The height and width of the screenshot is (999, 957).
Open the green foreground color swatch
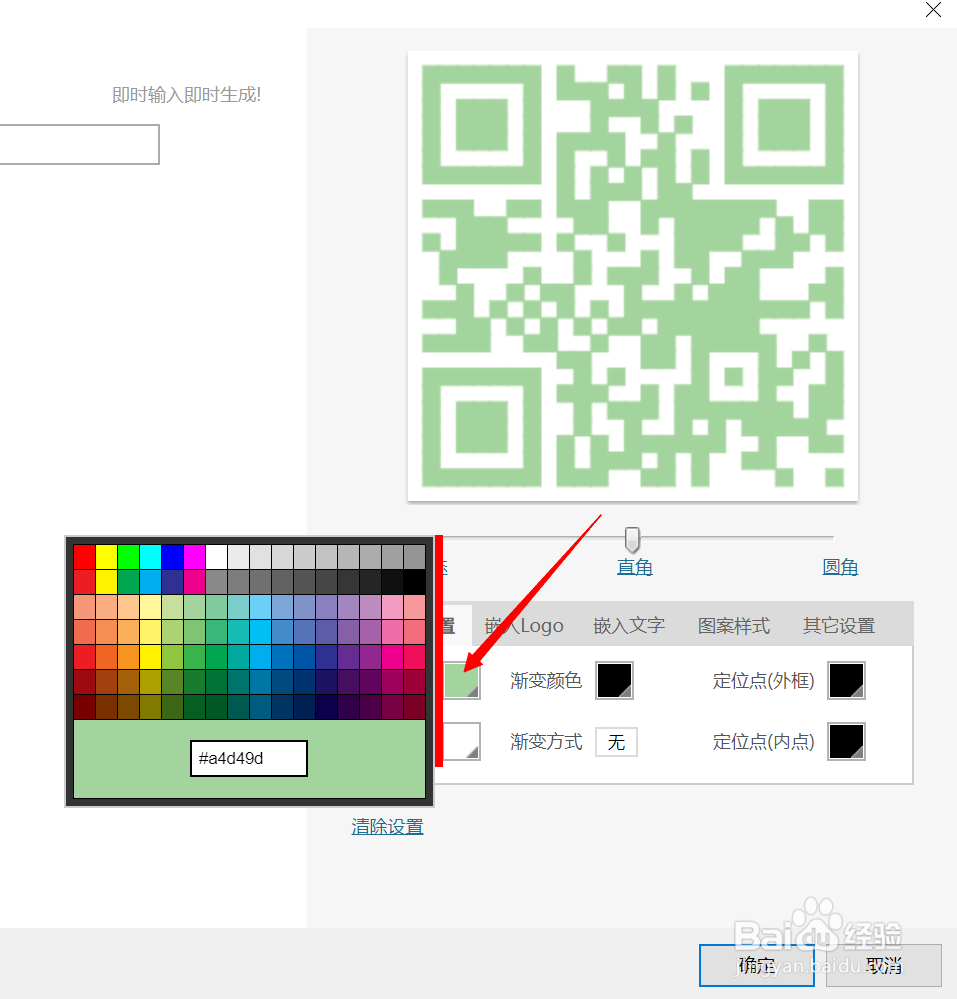[461, 680]
